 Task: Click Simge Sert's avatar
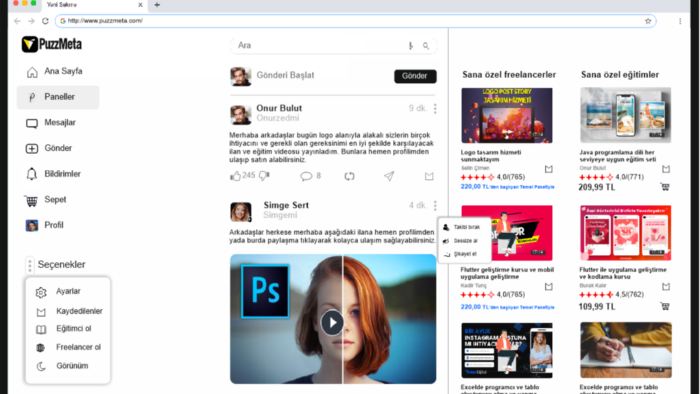coord(241,212)
